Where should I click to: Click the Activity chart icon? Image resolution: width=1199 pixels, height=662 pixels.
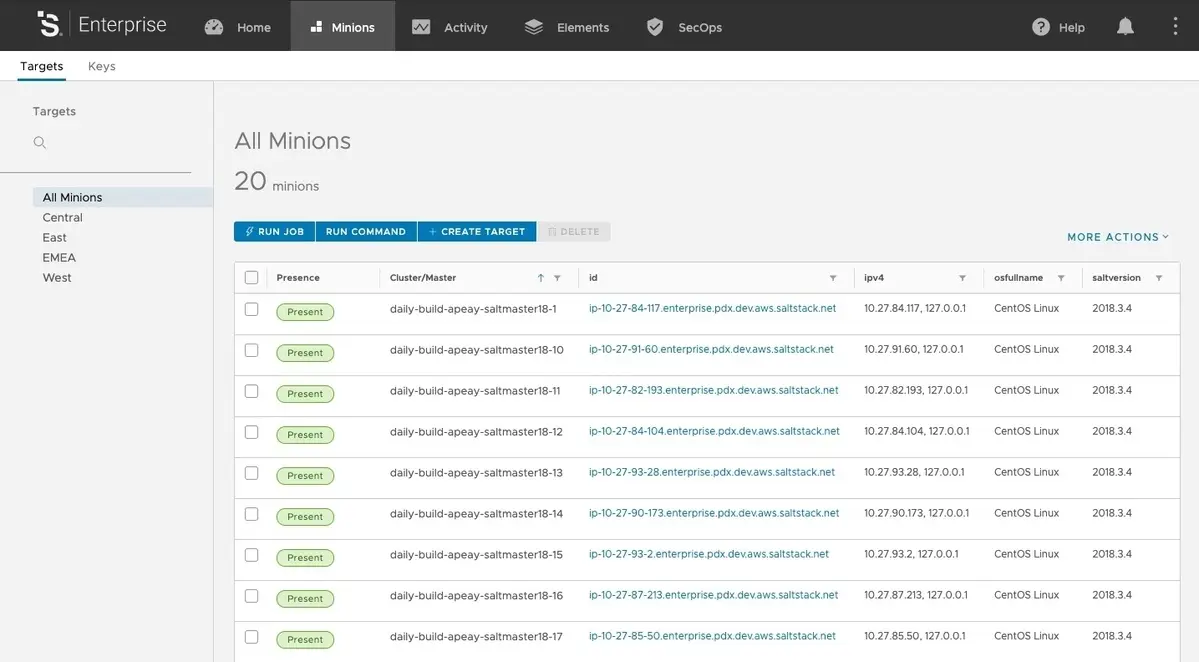(421, 27)
